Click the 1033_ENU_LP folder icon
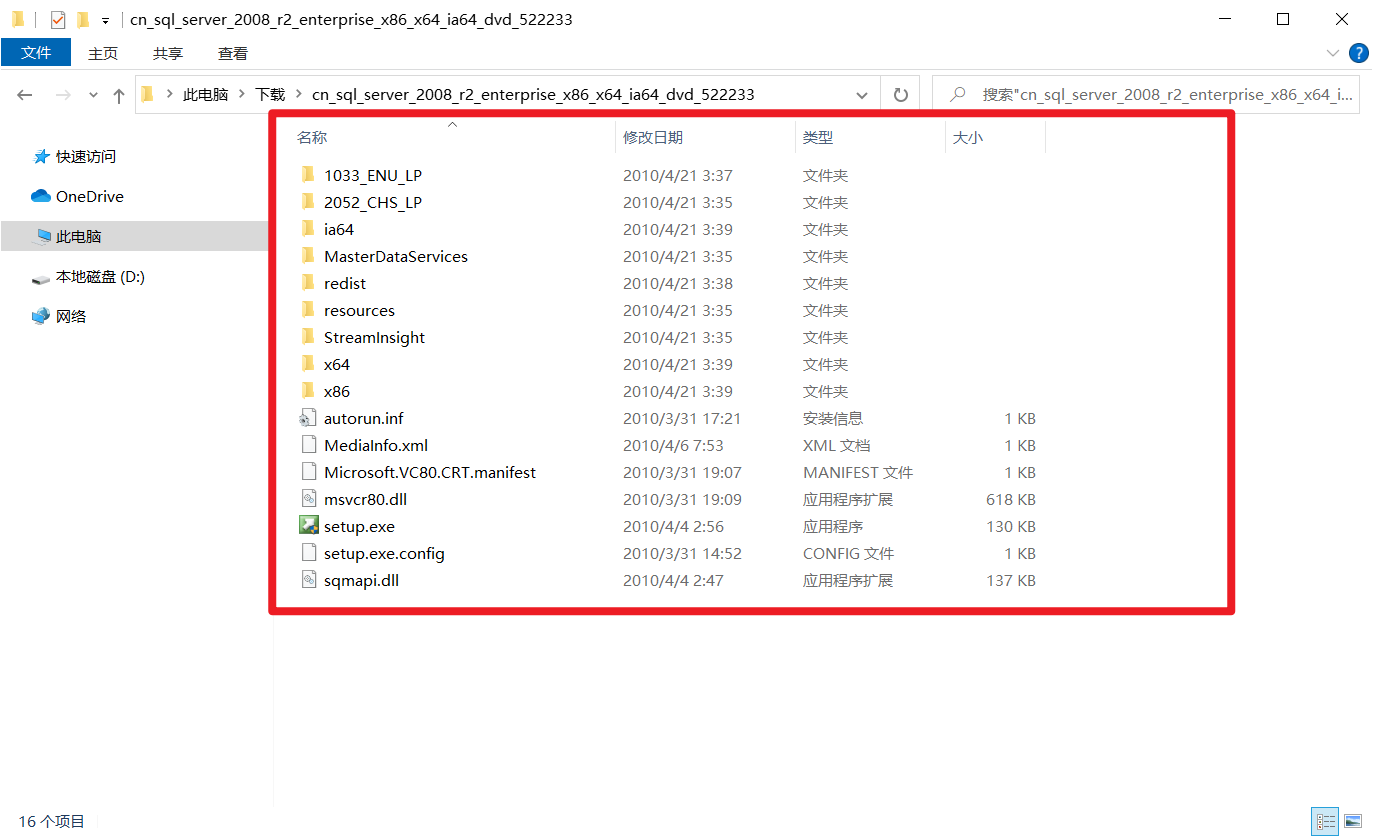The image size is (1373, 837). pos(308,175)
